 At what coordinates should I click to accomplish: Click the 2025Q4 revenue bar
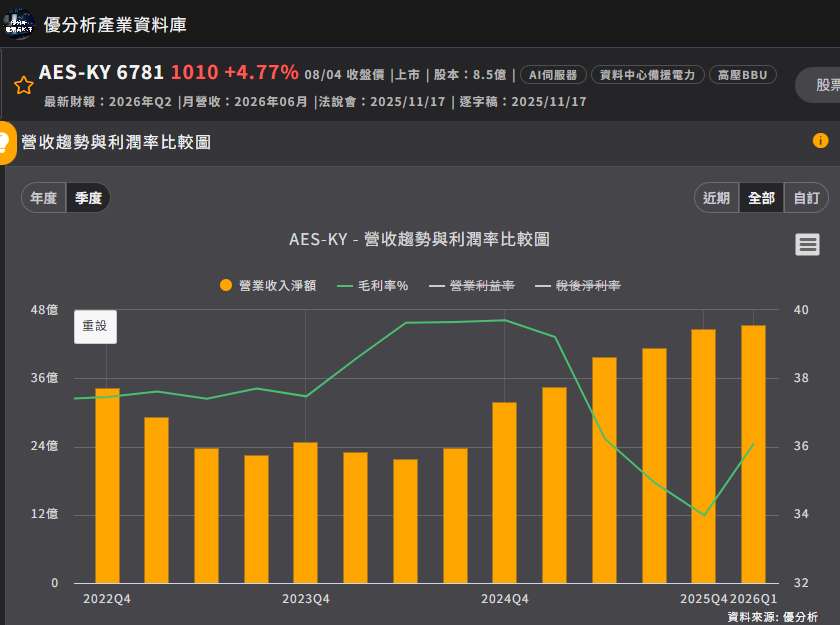click(703, 456)
